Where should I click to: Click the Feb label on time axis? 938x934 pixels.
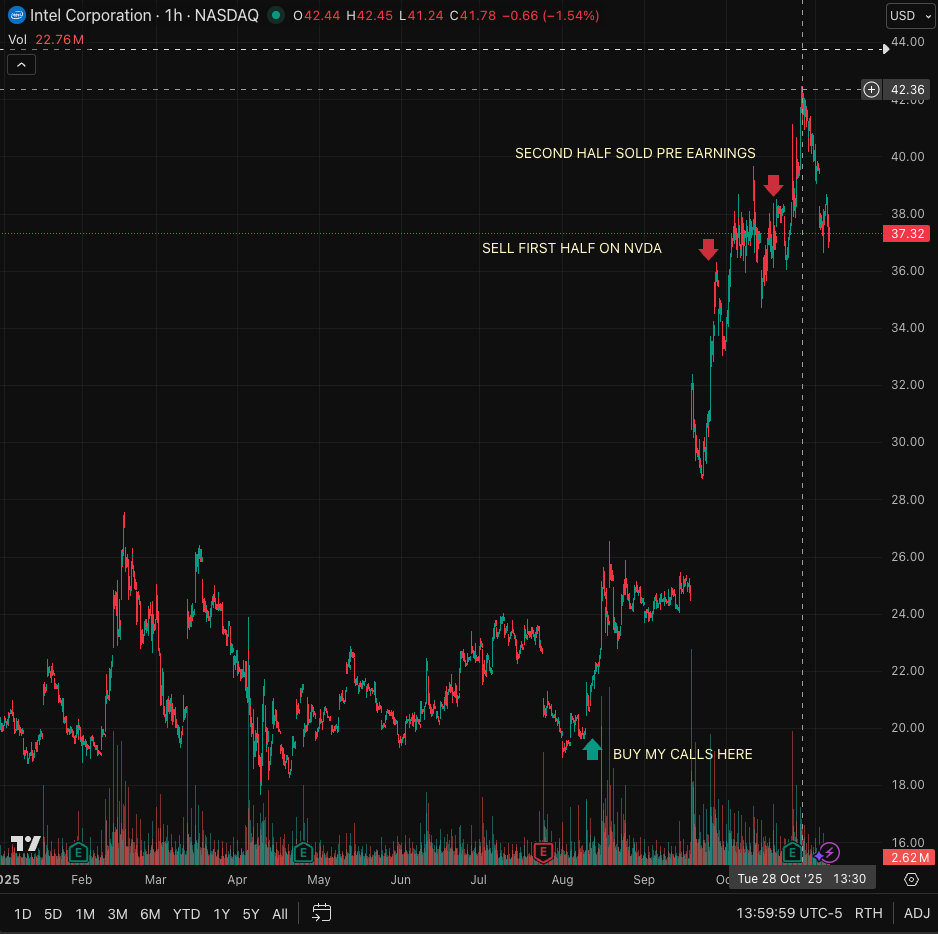81,880
